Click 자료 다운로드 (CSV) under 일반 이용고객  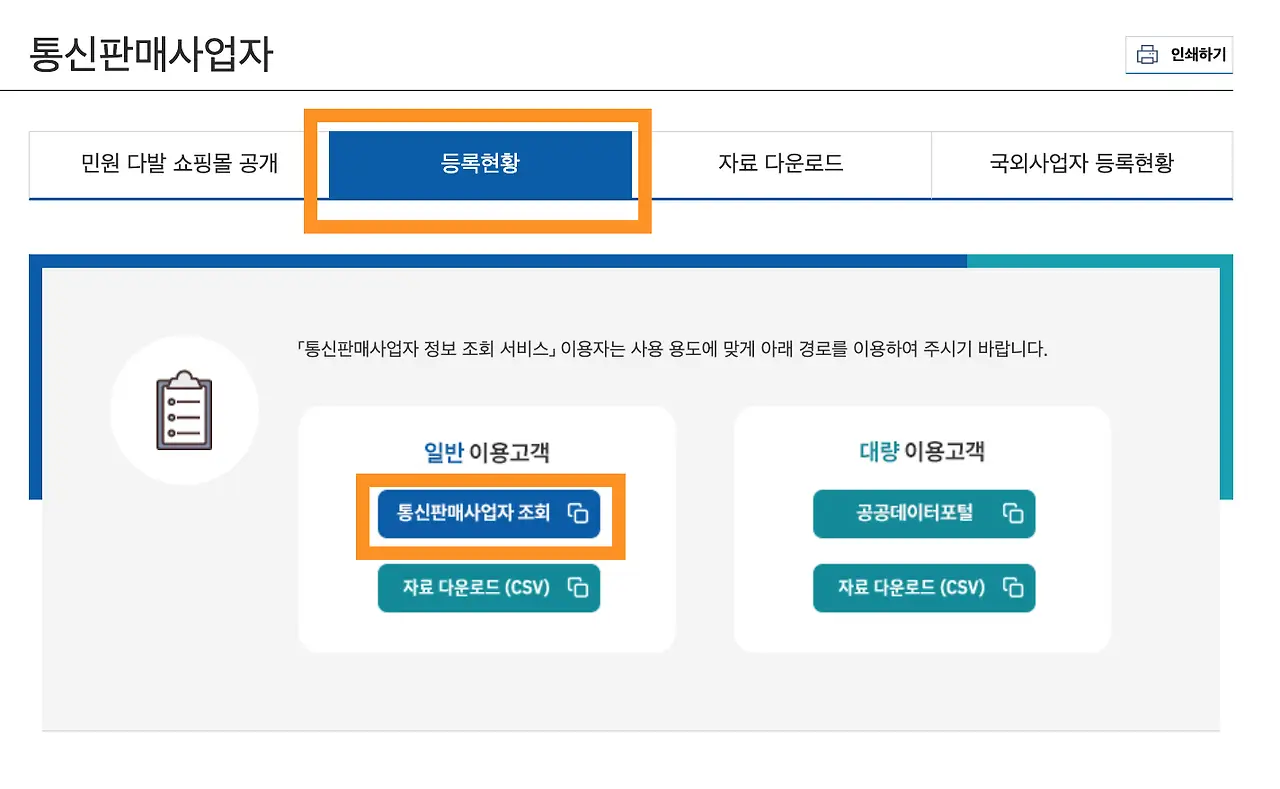pos(488,588)
